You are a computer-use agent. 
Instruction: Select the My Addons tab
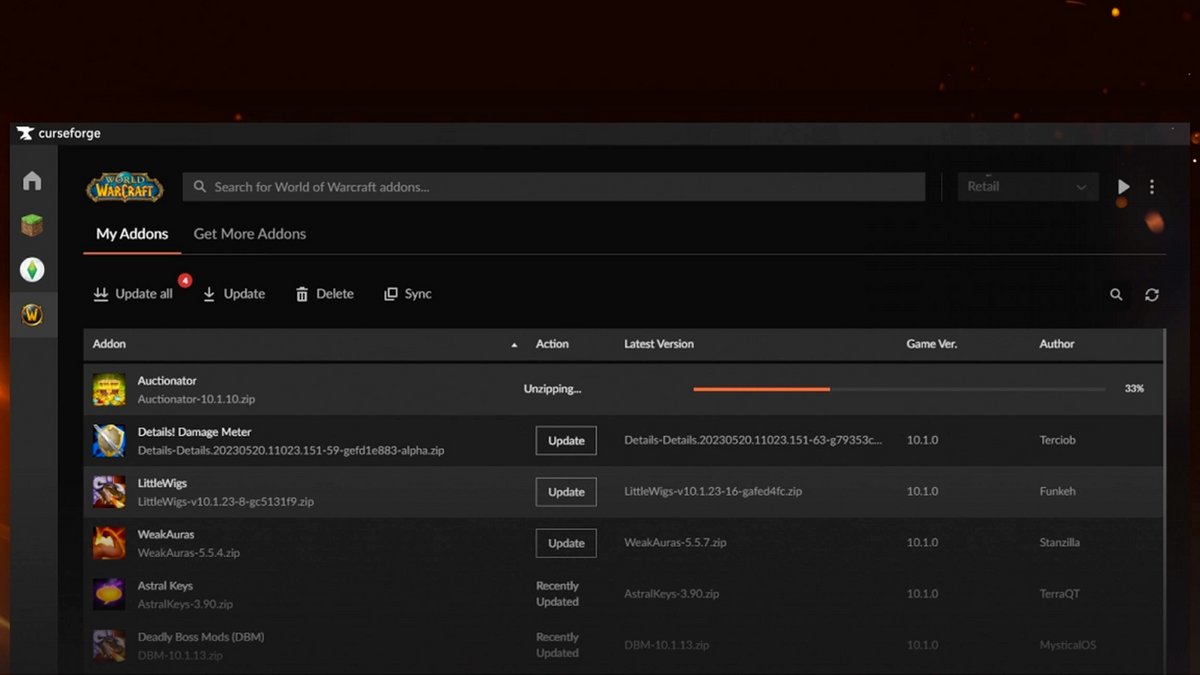pyautogui.click(x=131, y=233)
